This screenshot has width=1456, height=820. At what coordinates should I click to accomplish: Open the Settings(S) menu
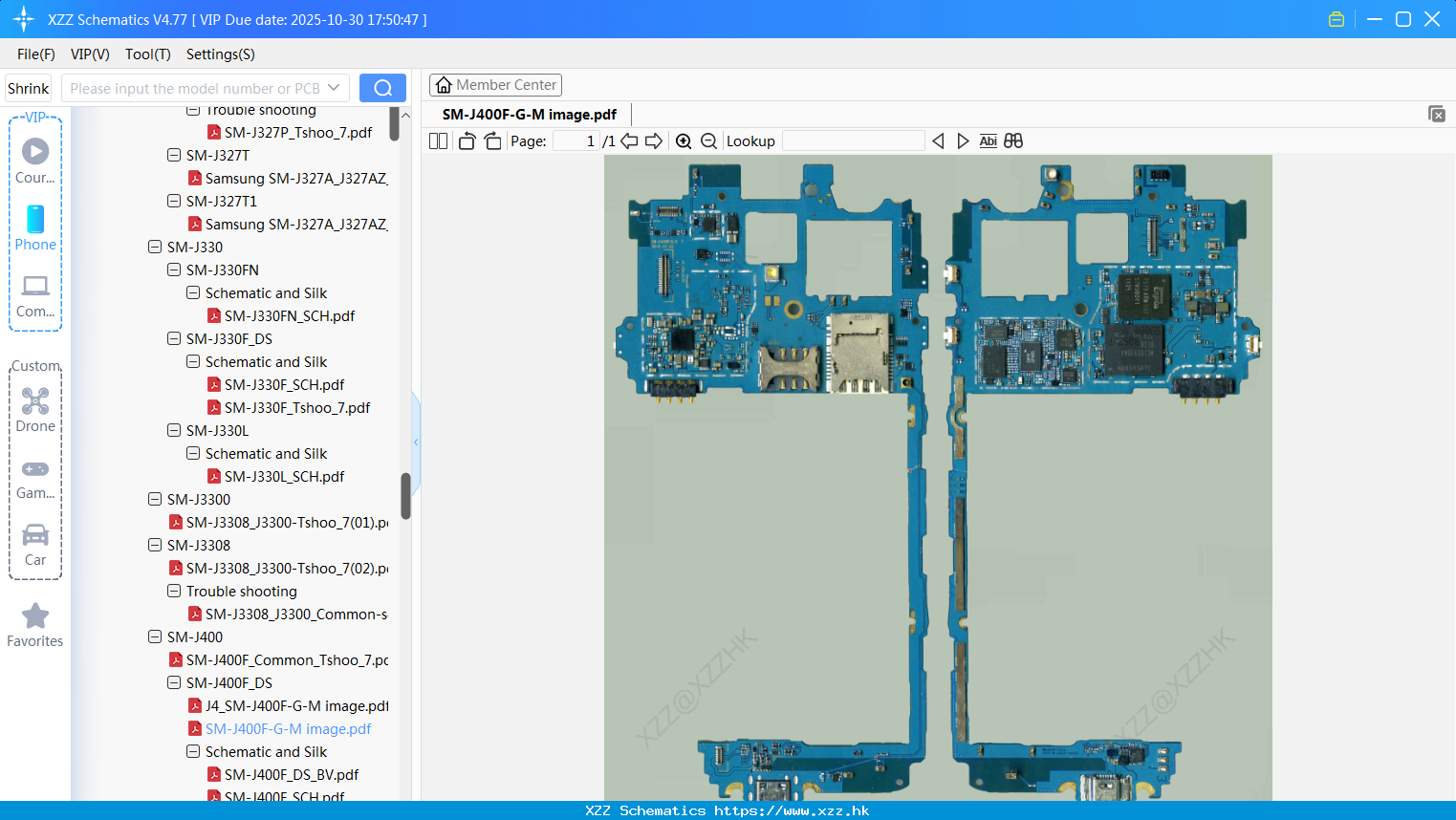(221, 54)
